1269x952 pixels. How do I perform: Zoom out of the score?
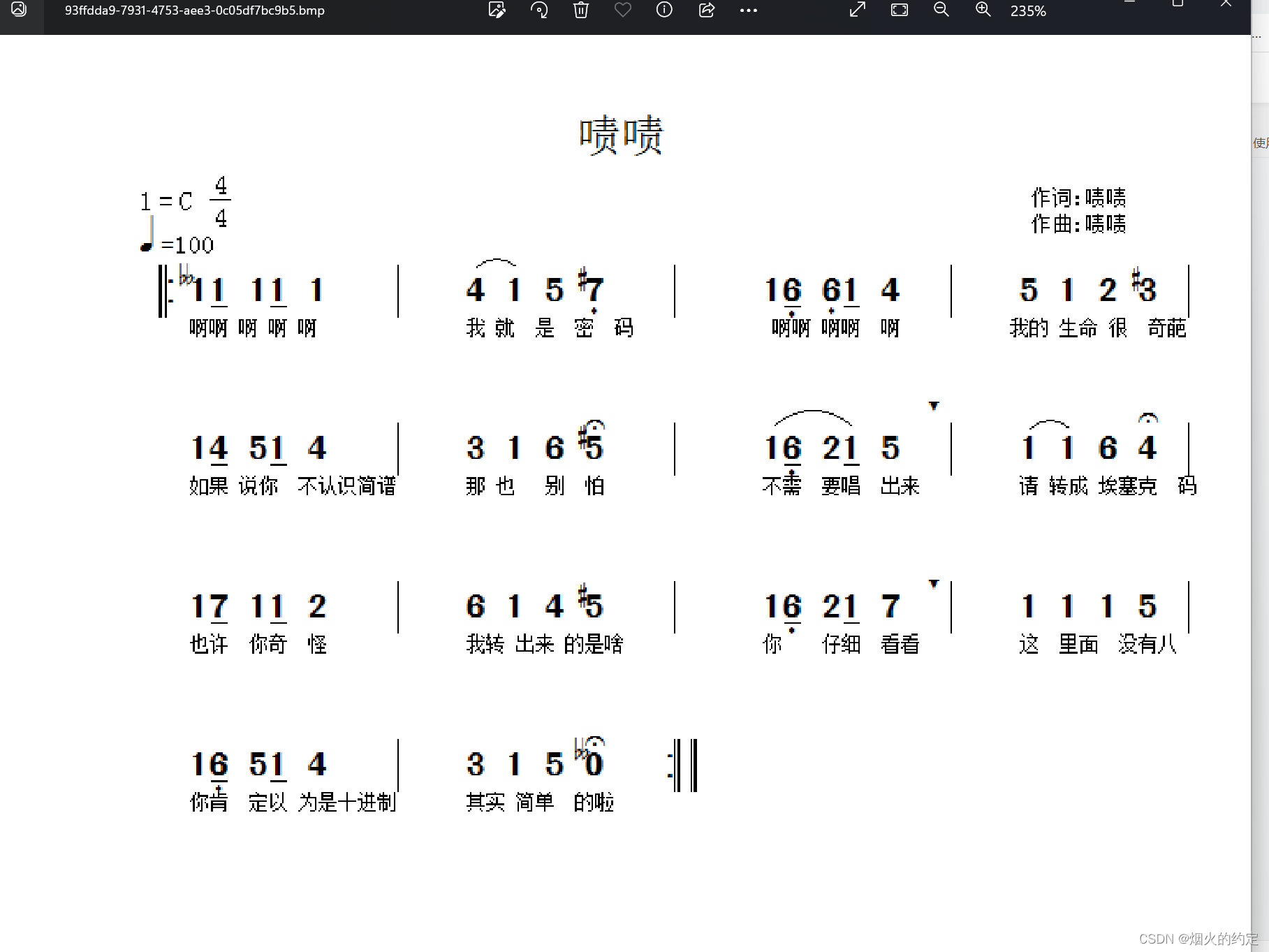tap(940, 10)
